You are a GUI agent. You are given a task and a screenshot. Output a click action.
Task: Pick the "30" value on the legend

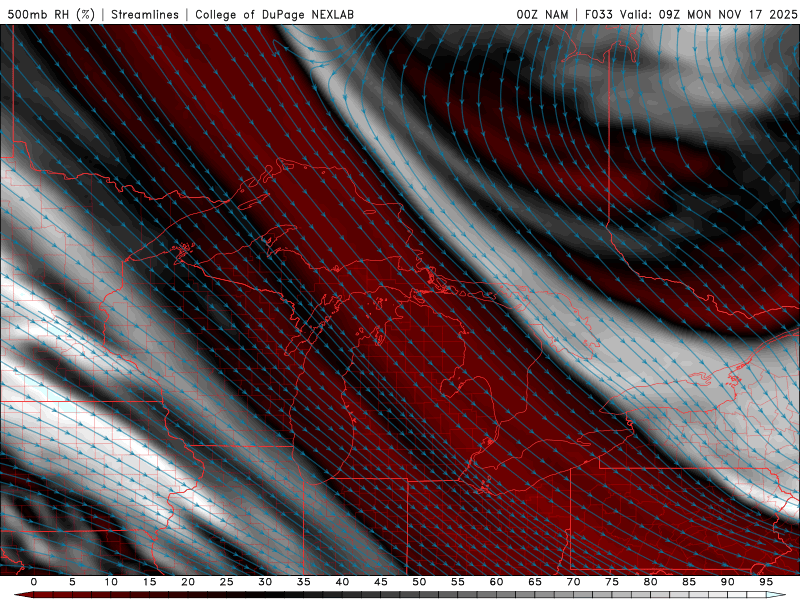(265, 582)
